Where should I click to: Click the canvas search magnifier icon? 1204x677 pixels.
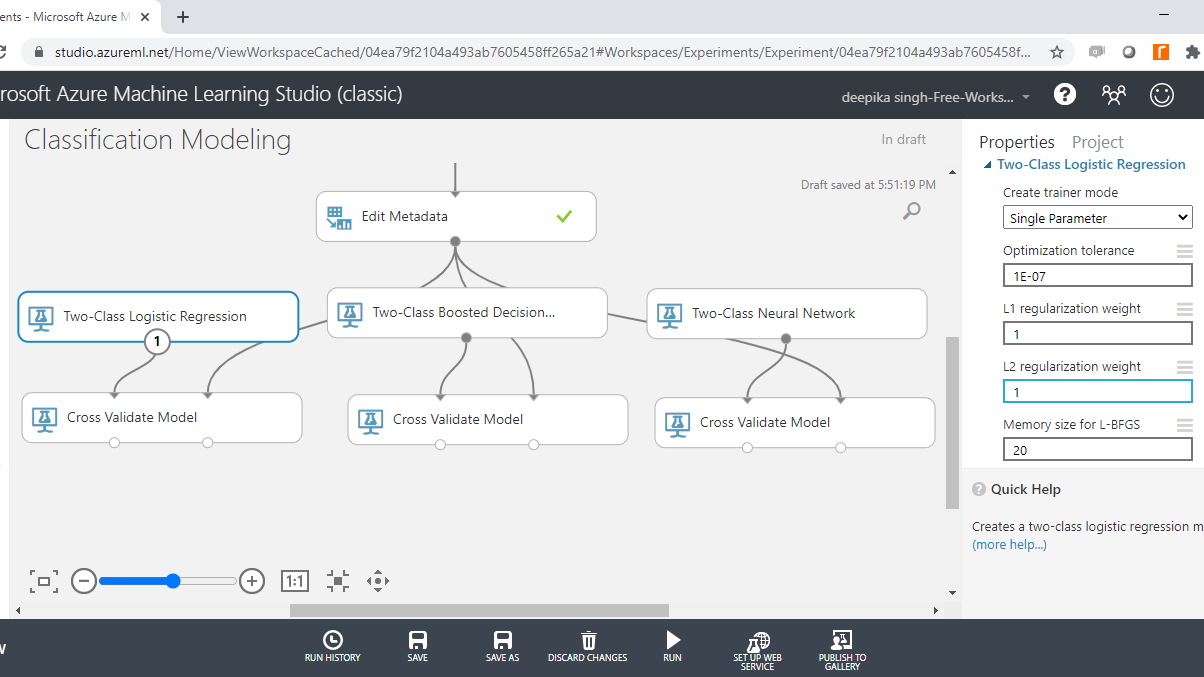[912, 210]
